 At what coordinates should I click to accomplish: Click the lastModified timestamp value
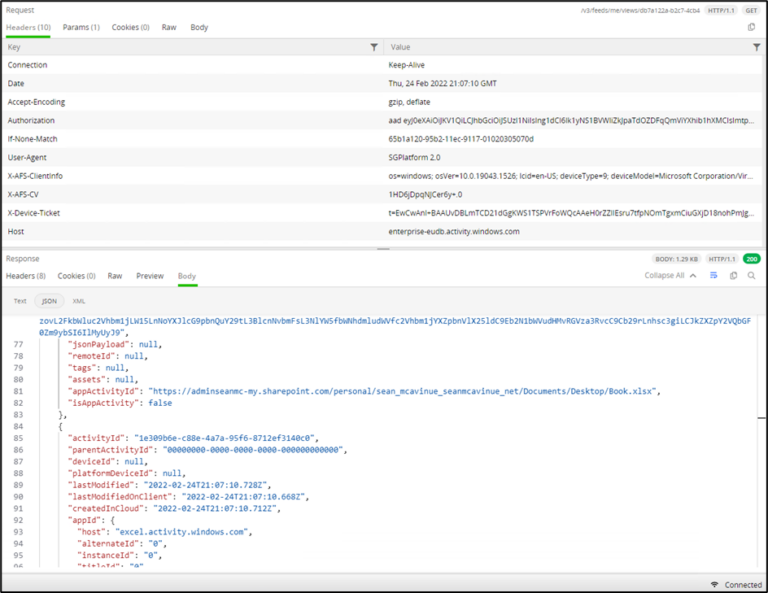tap(205, 485)
